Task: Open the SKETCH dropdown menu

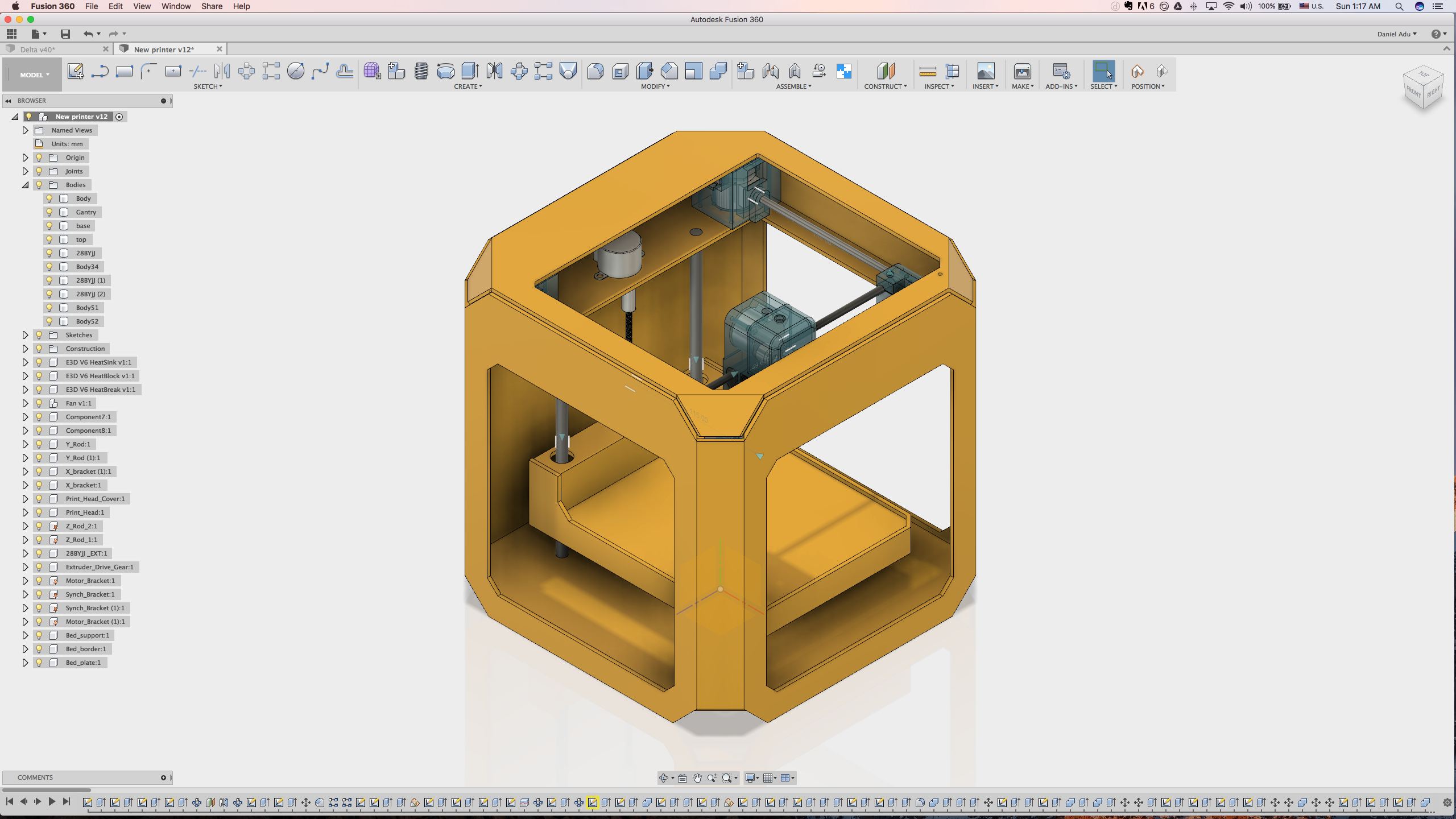Action: click(x=208, y=86)
